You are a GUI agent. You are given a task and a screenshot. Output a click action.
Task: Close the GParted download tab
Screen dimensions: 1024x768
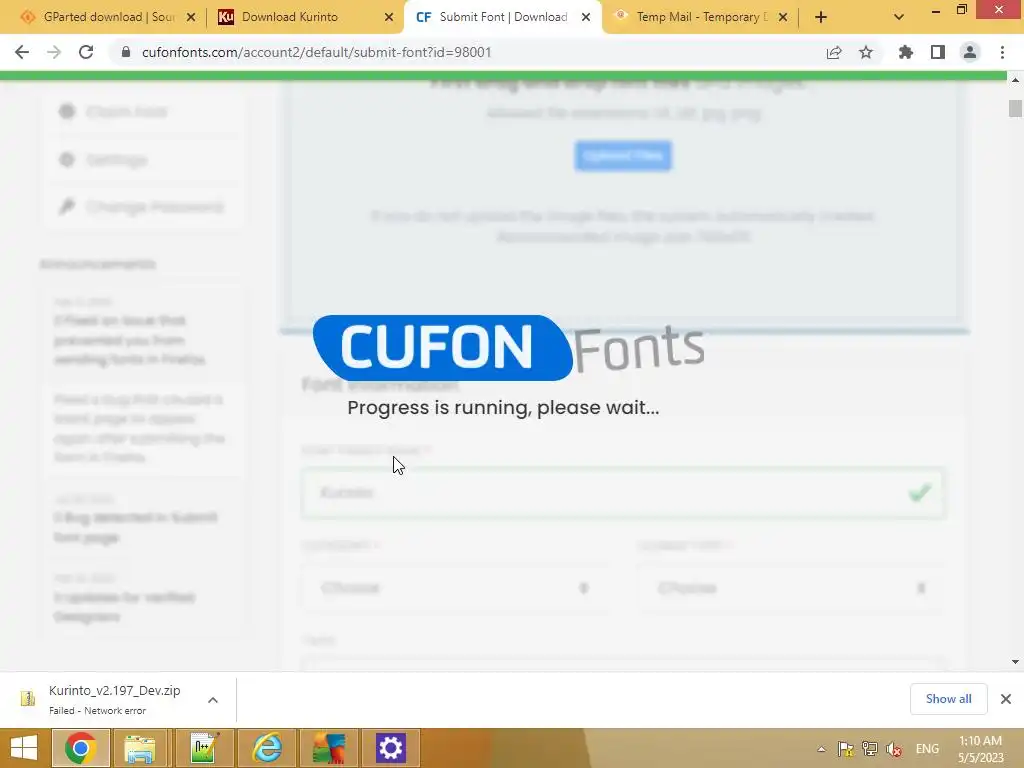click(x=191, y=17)
